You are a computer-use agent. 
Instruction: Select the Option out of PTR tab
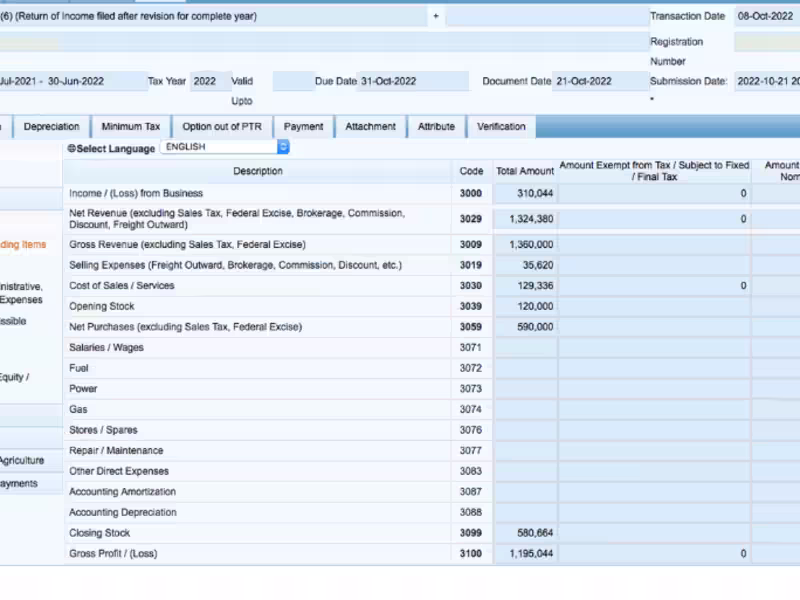[x=222, y=127]
